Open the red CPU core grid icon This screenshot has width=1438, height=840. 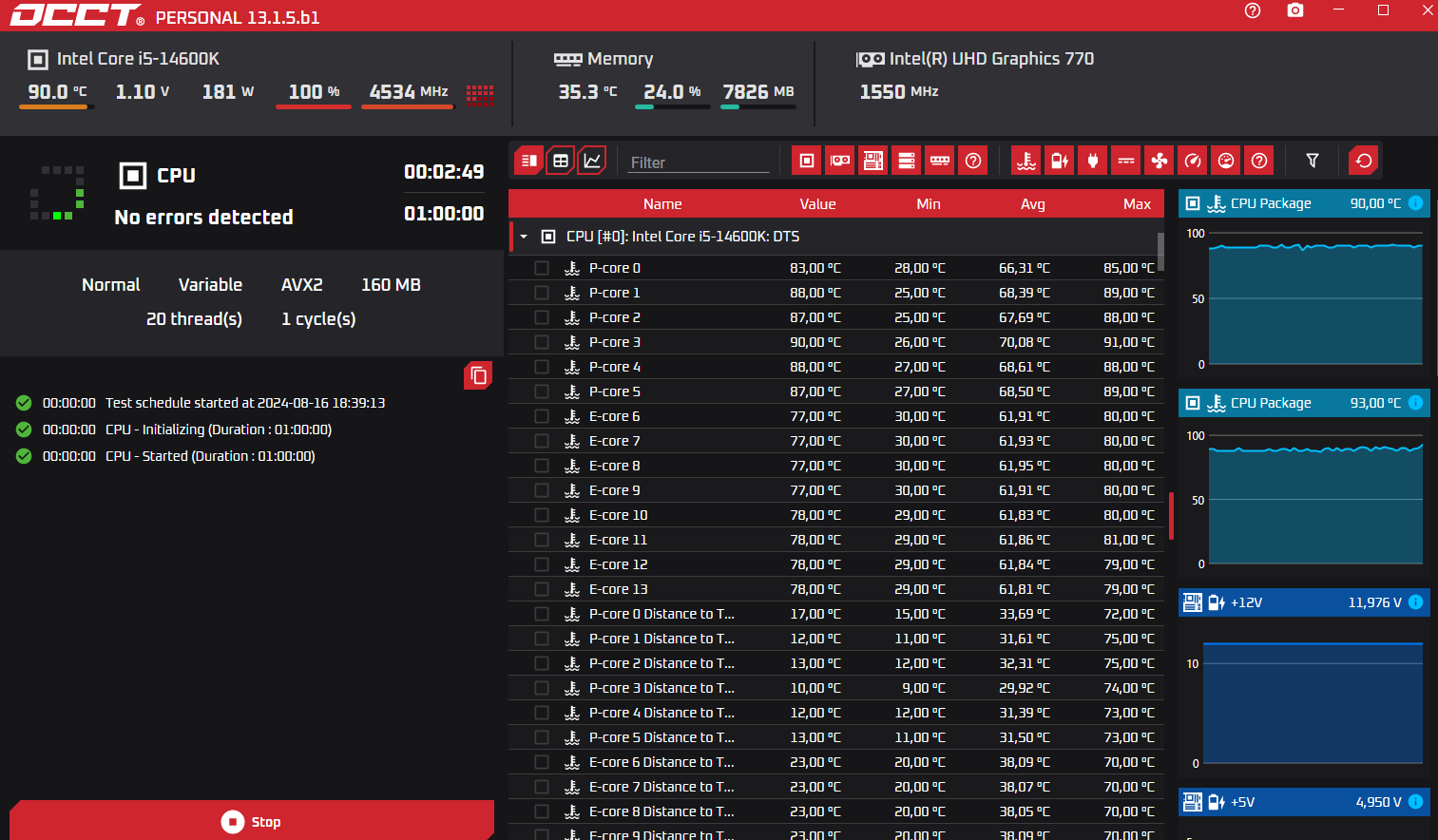pyautogui.click(x=480, y=93)
